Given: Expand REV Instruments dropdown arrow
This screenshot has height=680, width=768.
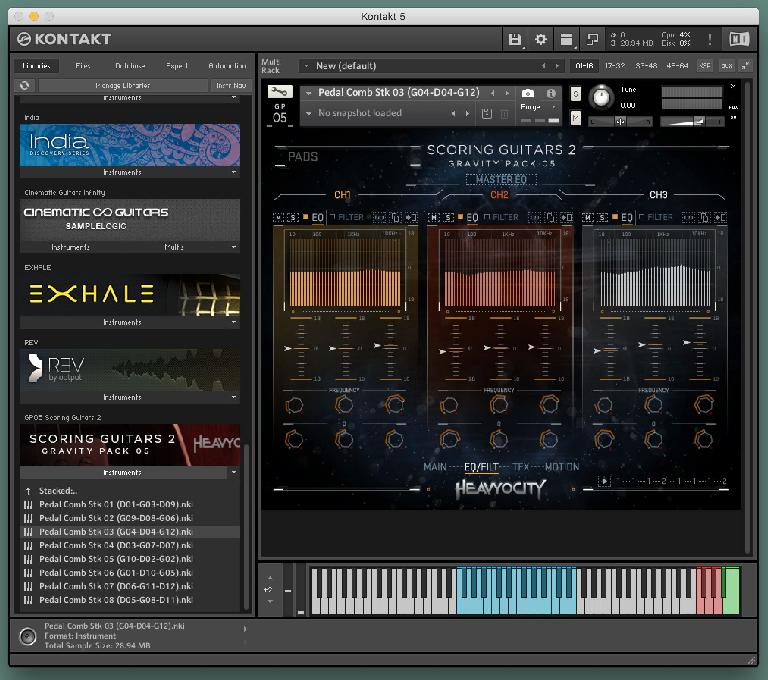Looking at the screenshot, I should pos(234,397).
